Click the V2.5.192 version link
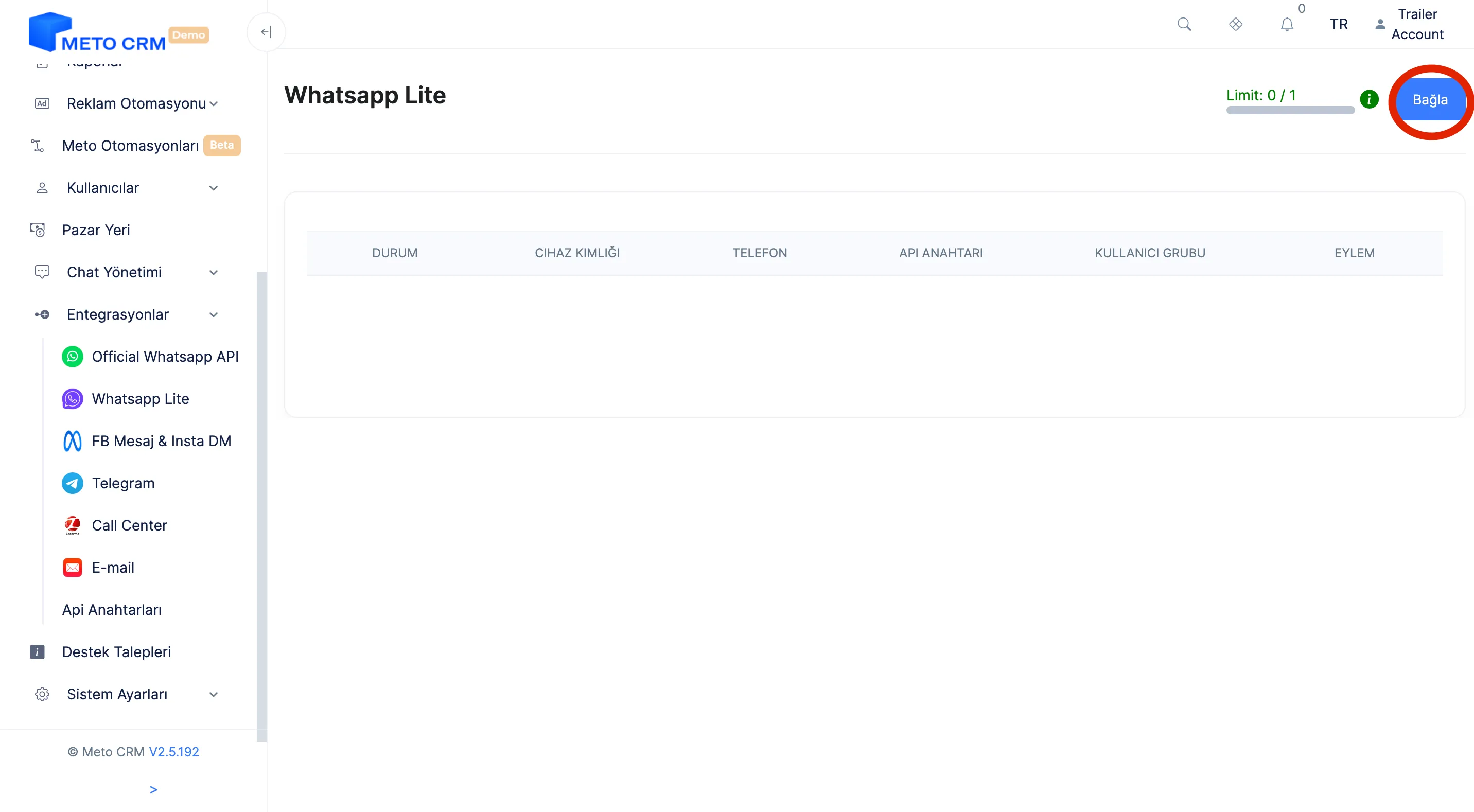This screenshot has height=812, width=1474. pyautogui.click(x=174, y=752)
